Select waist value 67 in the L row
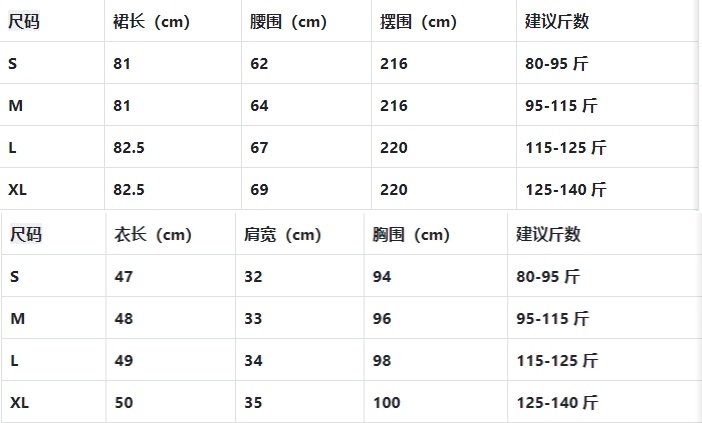This screenshot has height=423, width=702. pos(259,148)
